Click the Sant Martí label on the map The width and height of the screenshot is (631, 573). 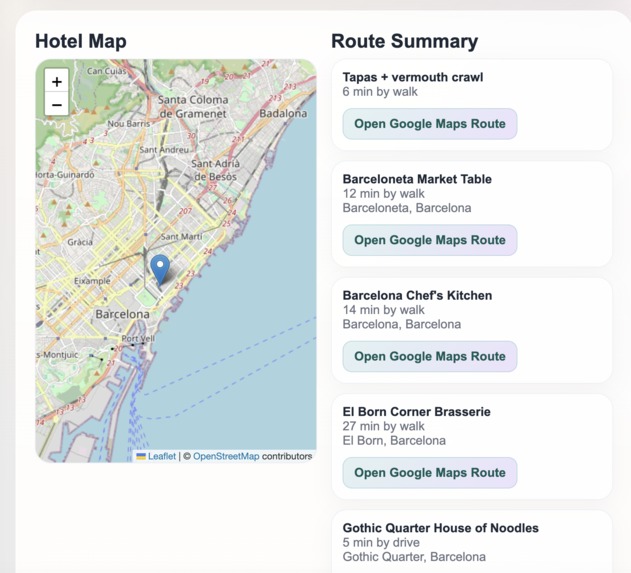point(181,237)
